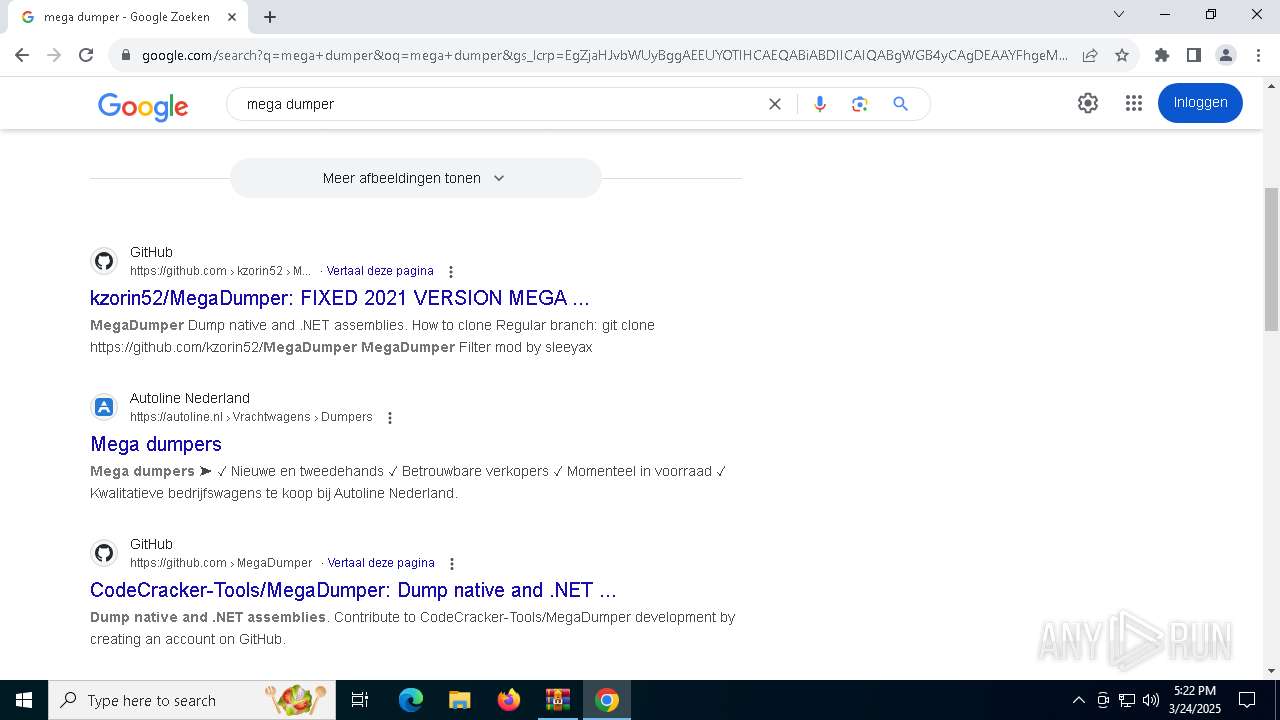Screen dimensions: 1280x720
Task: Open the network tray icon
Action: [1127, 700]
